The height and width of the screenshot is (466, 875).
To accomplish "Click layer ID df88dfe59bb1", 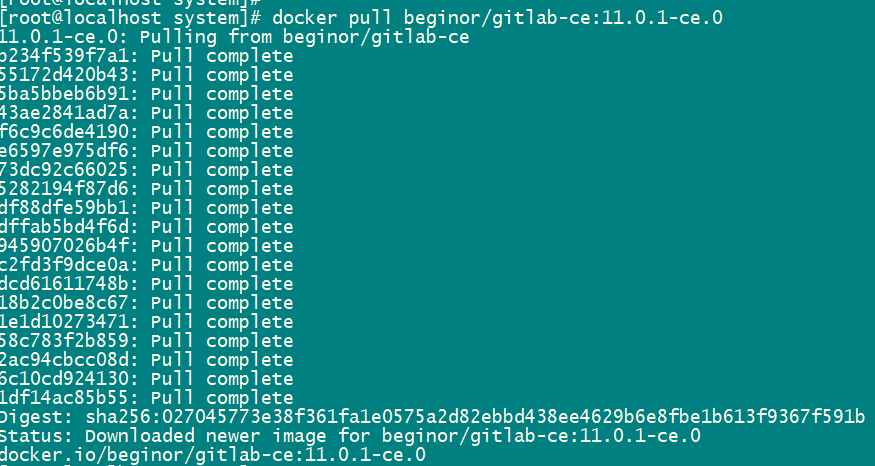I will tap(68, 208).
